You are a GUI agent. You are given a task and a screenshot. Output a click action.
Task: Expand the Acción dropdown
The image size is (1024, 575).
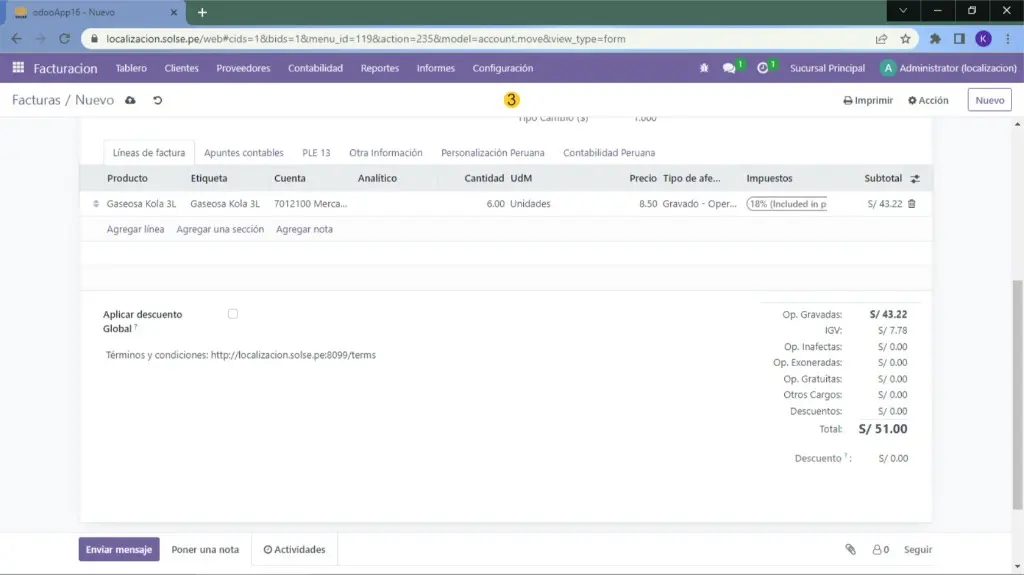pos(928,100)
